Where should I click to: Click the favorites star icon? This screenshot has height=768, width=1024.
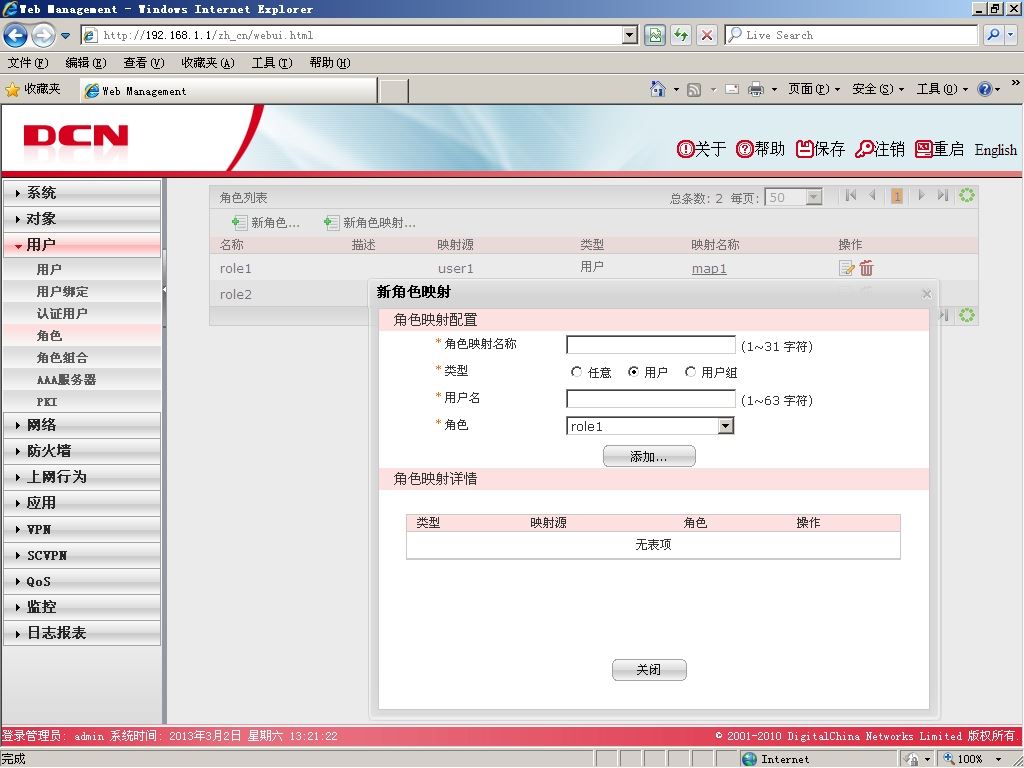click(x=12, y=90)
